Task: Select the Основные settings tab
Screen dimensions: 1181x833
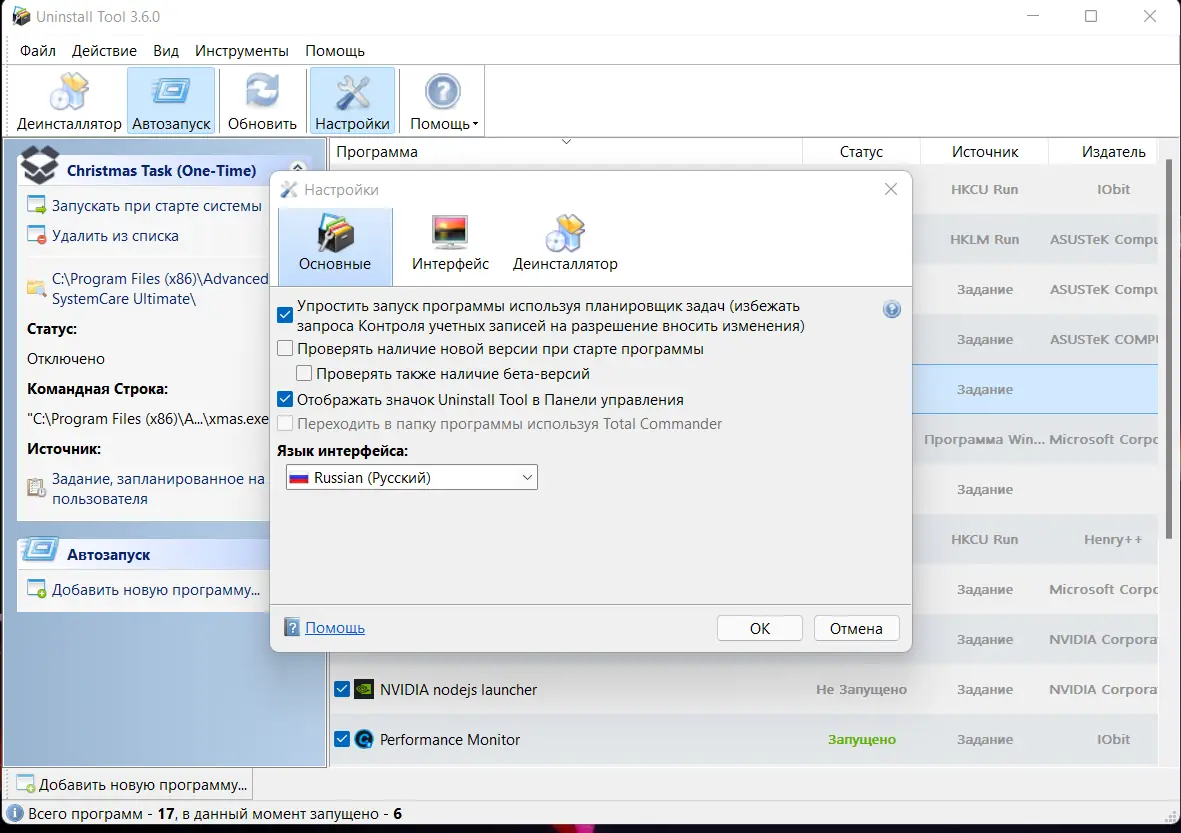Action: coord(335,246)
